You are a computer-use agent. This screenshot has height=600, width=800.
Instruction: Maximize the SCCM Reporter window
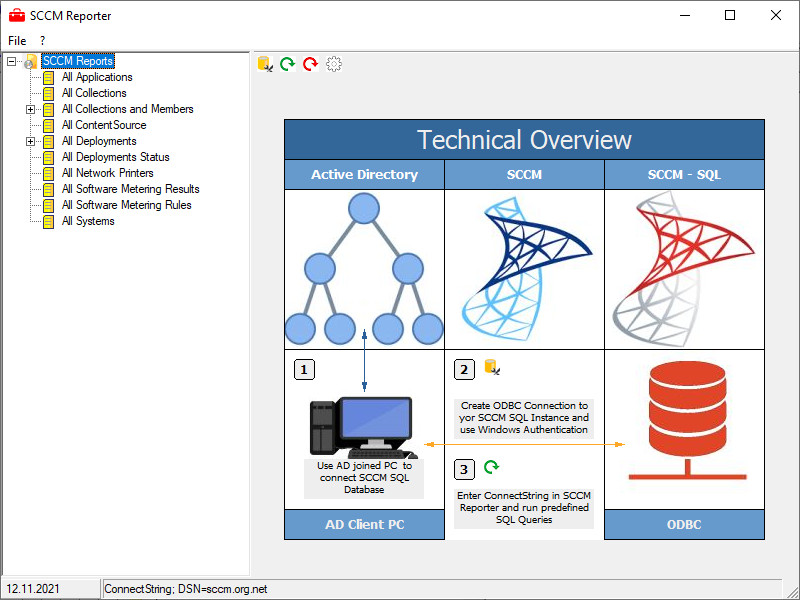click(x=730, y=15)
